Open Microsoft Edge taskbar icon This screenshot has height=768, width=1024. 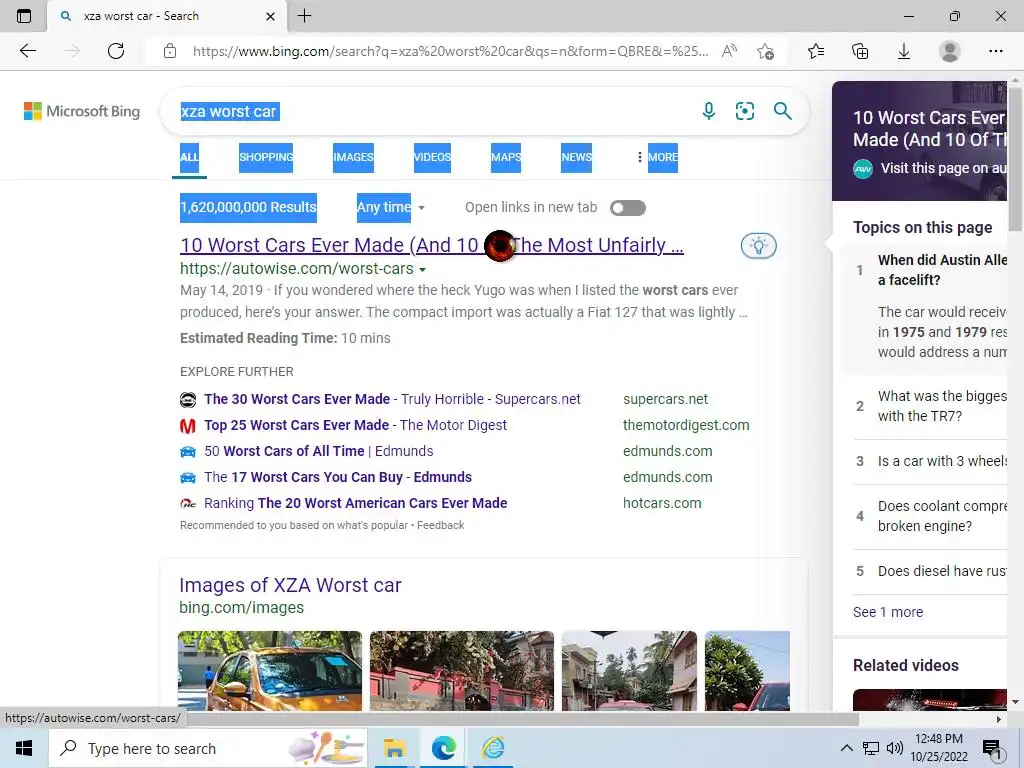pyautogui.click(x=443, y=748)
